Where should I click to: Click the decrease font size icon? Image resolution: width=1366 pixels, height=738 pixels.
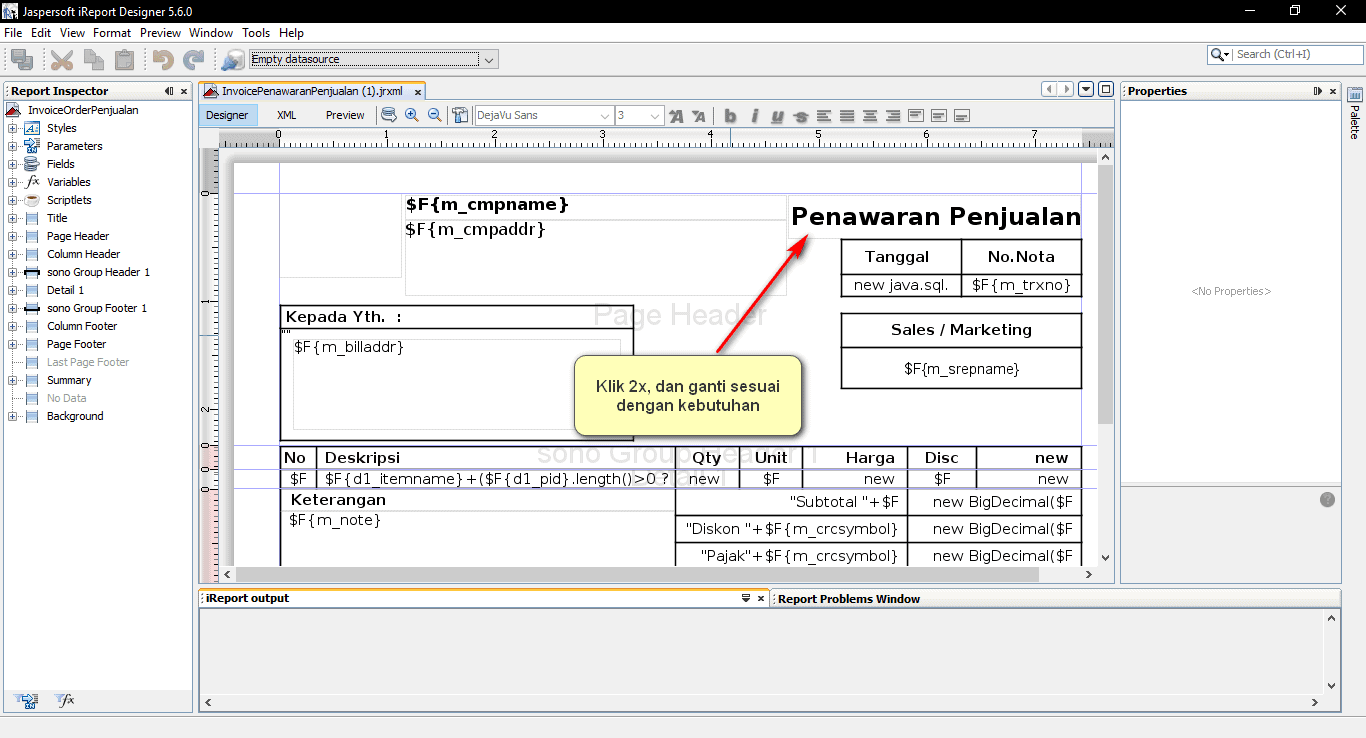(x=699, y=116)
